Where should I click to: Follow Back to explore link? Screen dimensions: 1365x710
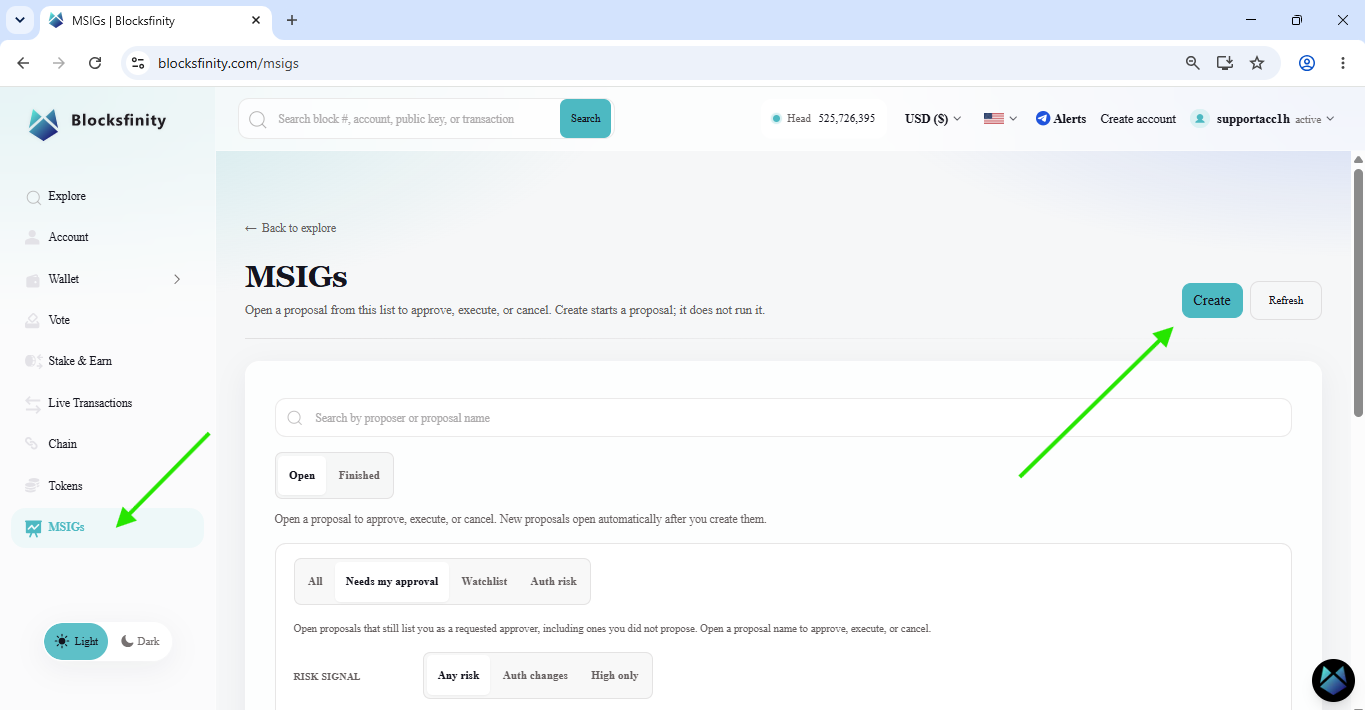pos(290,228)
